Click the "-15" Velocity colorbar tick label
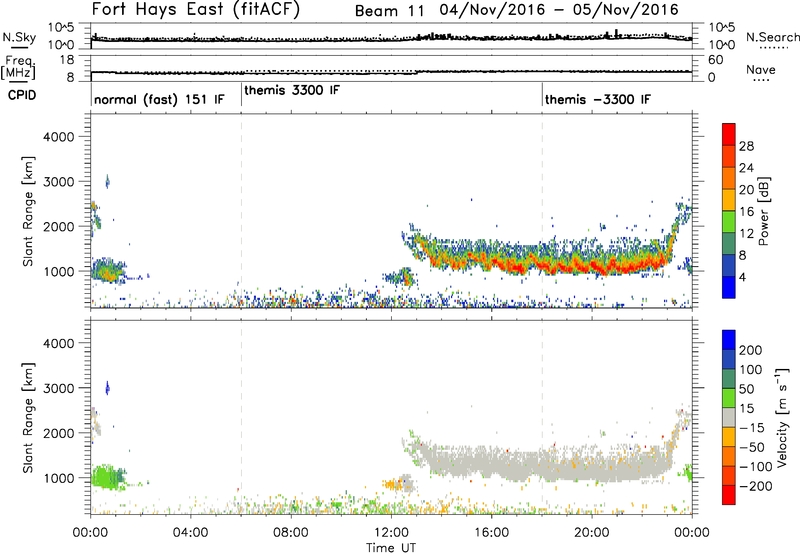This screenshot has height=554, width=800. point(751,428)
